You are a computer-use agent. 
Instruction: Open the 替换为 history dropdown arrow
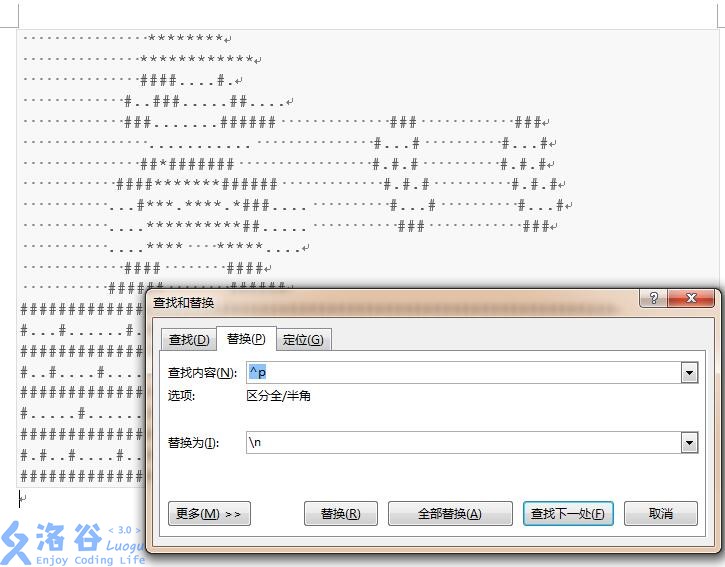[689, 443]
